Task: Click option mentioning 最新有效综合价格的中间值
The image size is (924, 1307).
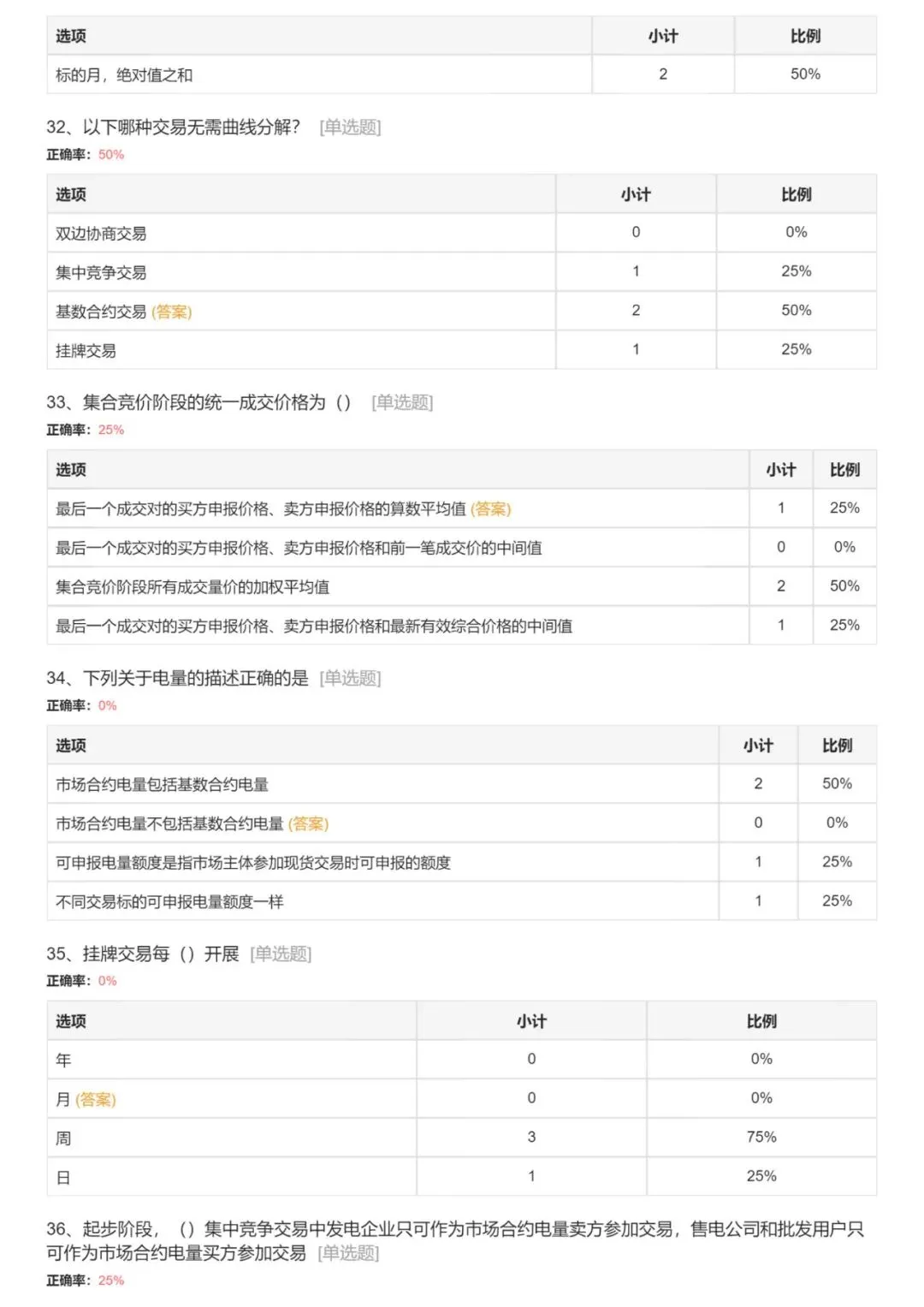Action: [462, 626]
